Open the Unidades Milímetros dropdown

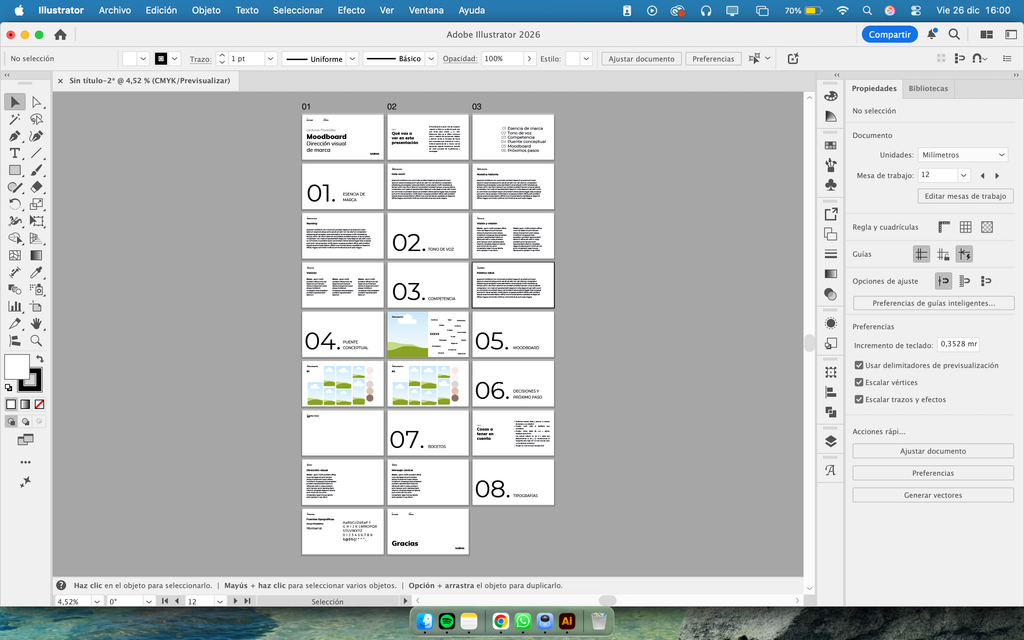point(962,155)
